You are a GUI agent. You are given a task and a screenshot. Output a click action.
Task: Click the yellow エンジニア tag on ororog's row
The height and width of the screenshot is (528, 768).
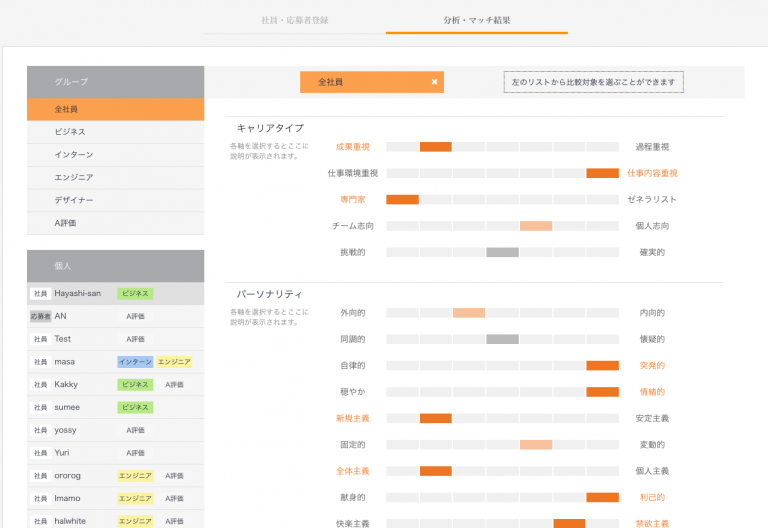pyautogui.click(x=135, y=476)
